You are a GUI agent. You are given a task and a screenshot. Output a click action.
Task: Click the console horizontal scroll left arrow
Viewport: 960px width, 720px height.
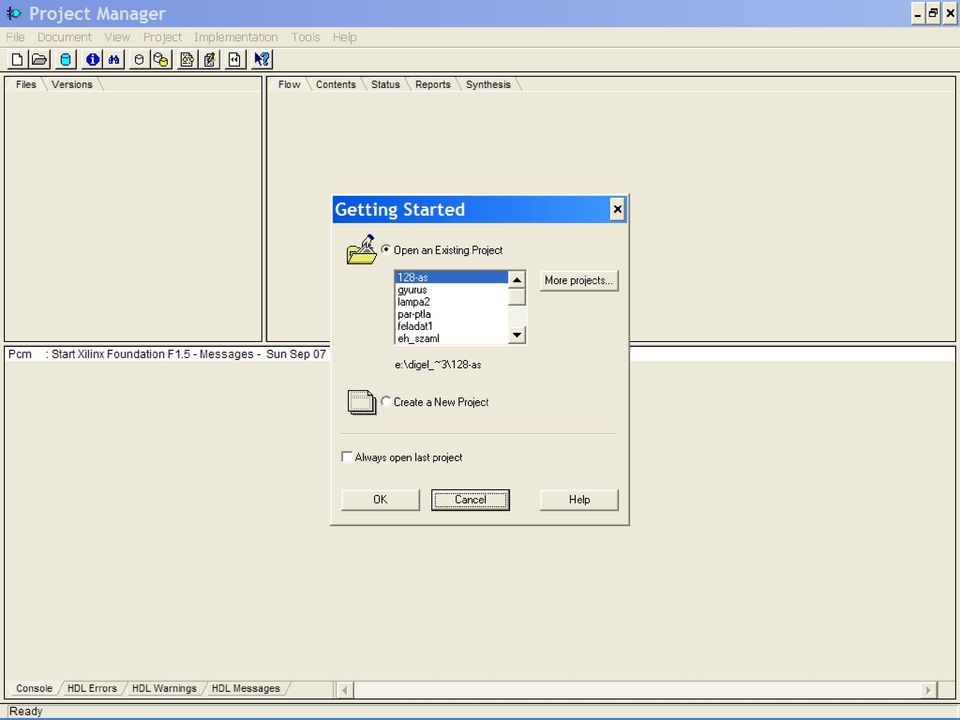[x=345, y=690]
